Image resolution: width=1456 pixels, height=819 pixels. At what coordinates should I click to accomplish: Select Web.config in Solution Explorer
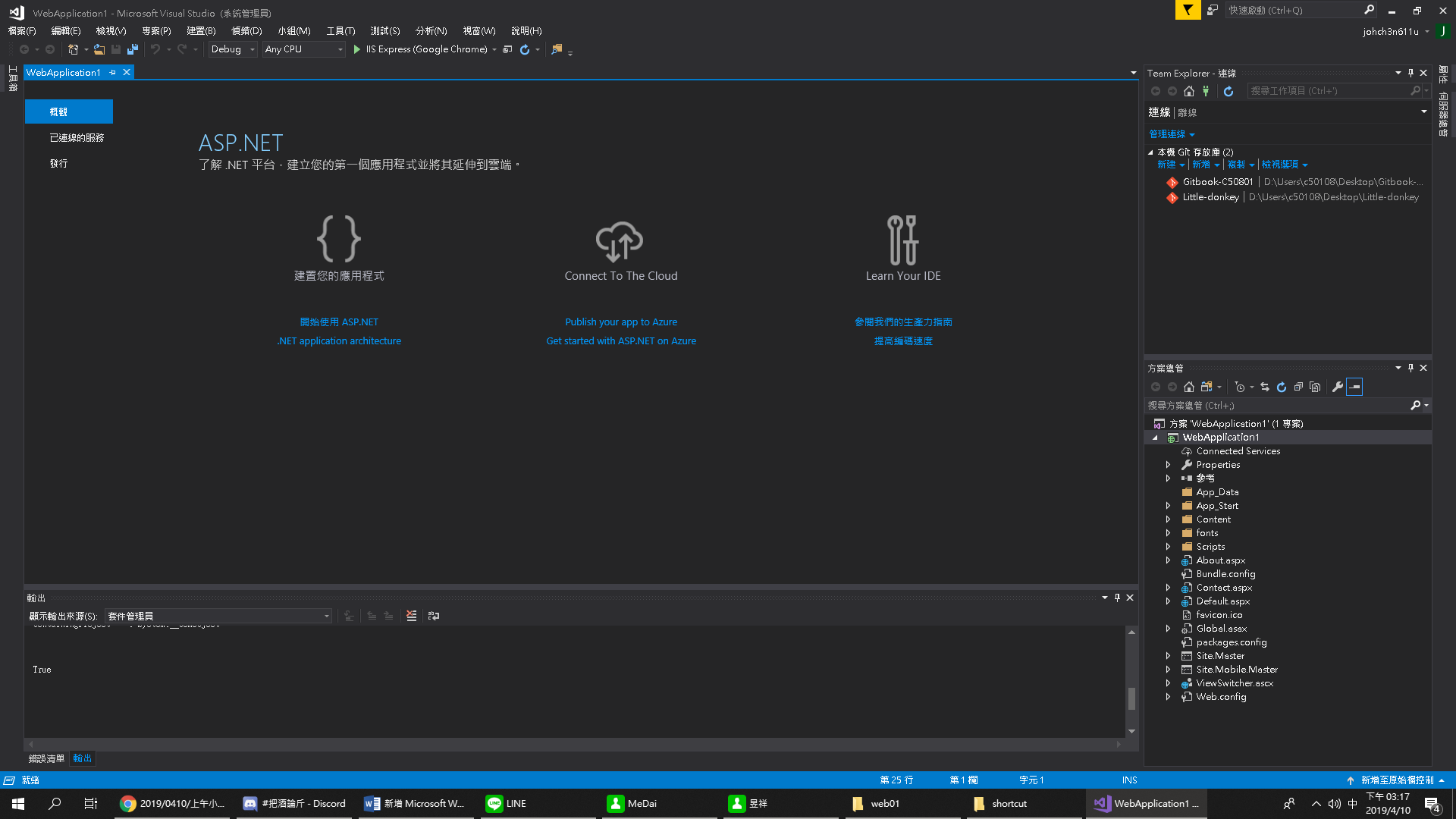click(1221, 697)
